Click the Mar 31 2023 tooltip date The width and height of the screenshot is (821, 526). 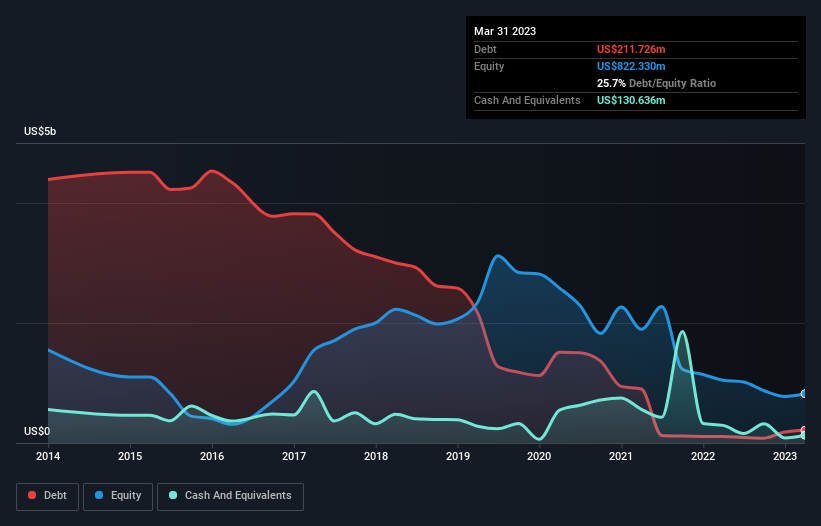click(x=505, y=31)
